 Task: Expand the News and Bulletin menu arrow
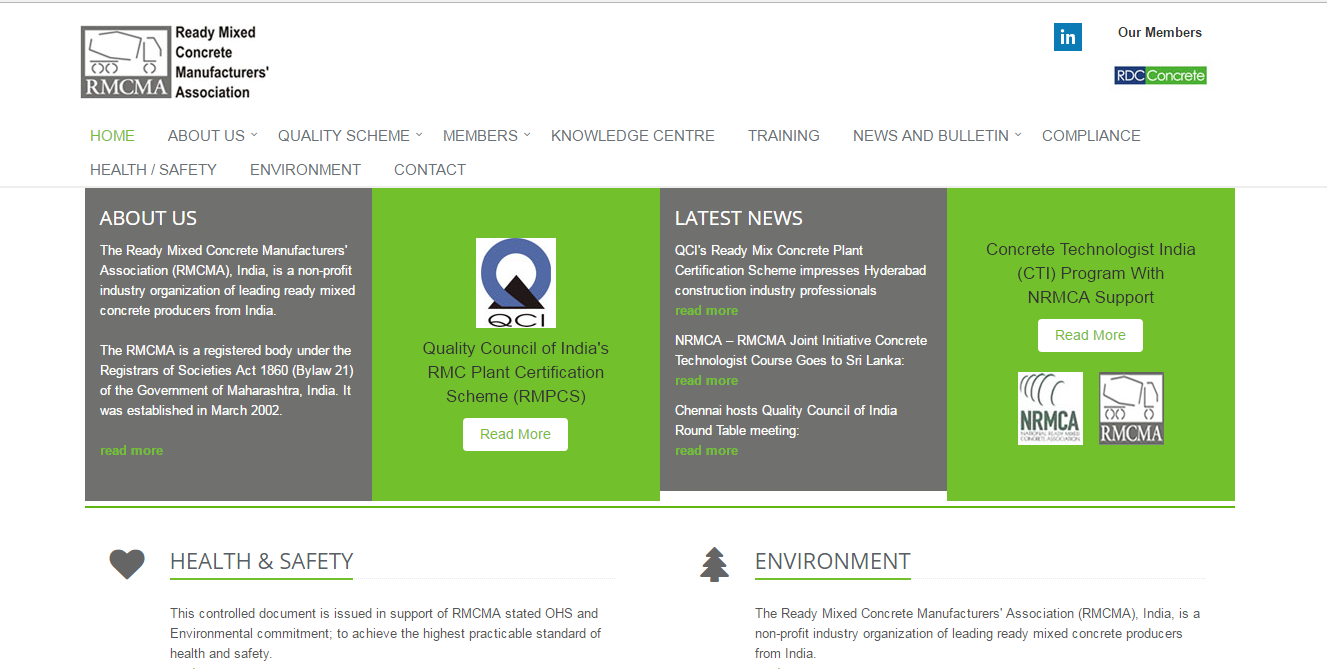[x=1018, y=134]
